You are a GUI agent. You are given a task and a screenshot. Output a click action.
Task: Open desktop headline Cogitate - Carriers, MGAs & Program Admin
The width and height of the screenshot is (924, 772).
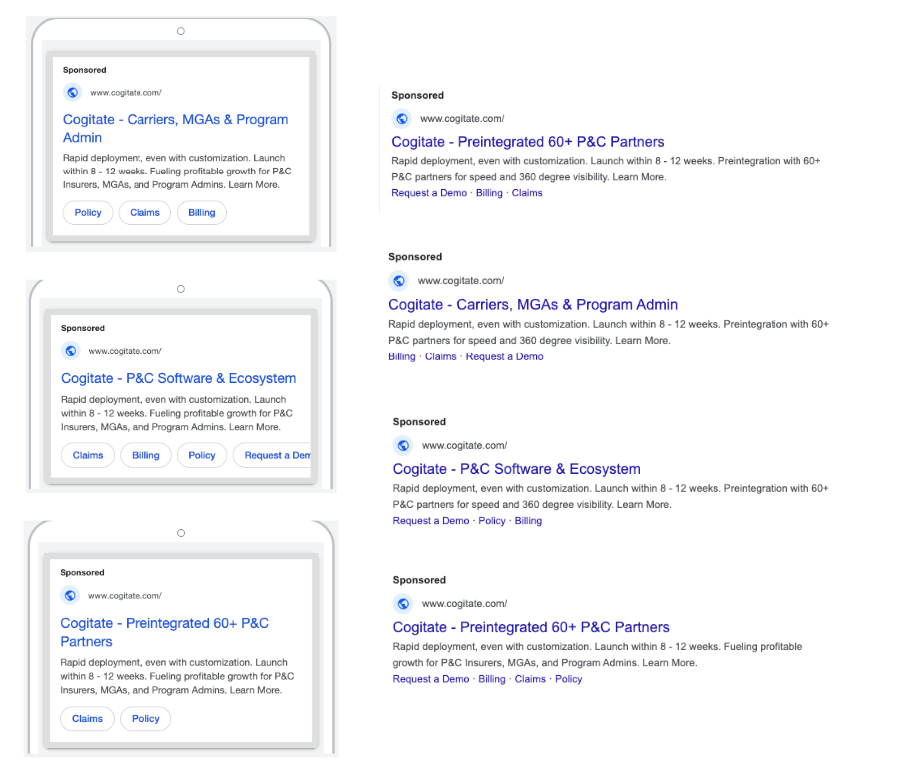(x=533, y=305)
